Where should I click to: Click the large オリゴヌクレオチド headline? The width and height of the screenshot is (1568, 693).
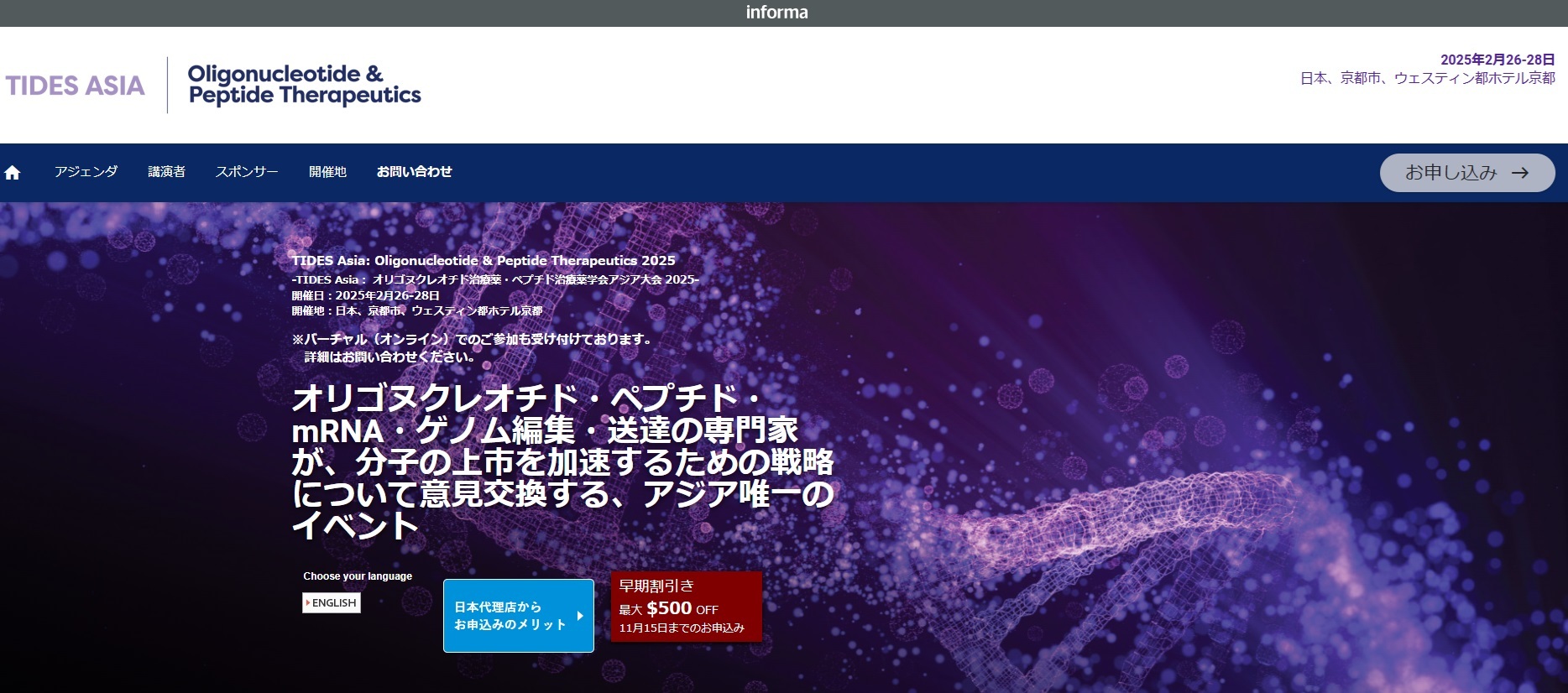point(562,461)
